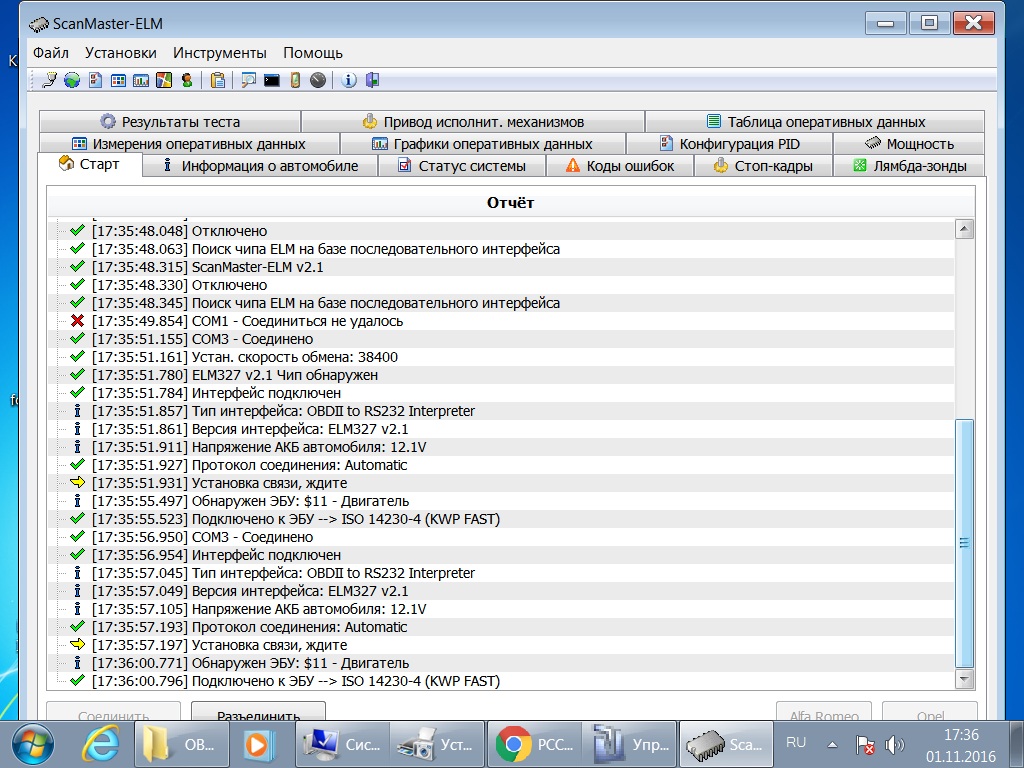Click the exit door toolbar icon
This screenshot has width=1024, height=768.
372,80
